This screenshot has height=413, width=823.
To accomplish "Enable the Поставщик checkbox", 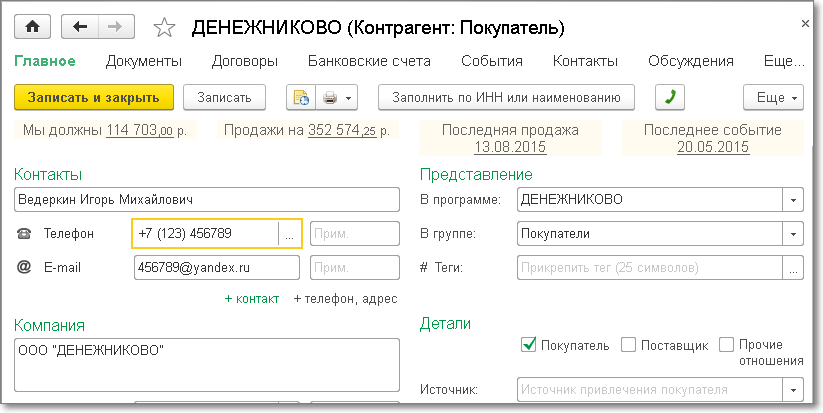I will (x=628, y=345).
